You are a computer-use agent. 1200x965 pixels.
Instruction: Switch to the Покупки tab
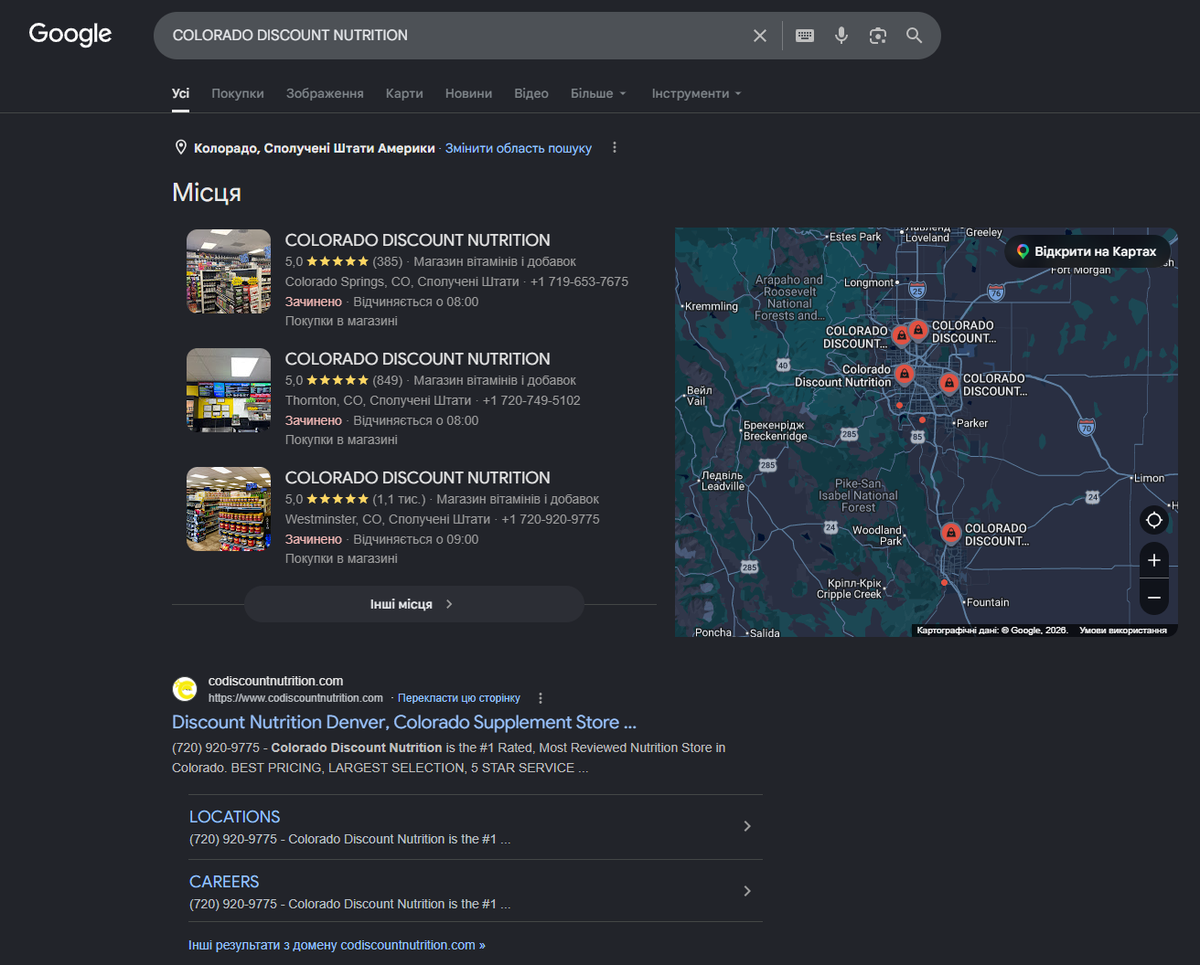(x=238, y=93)
